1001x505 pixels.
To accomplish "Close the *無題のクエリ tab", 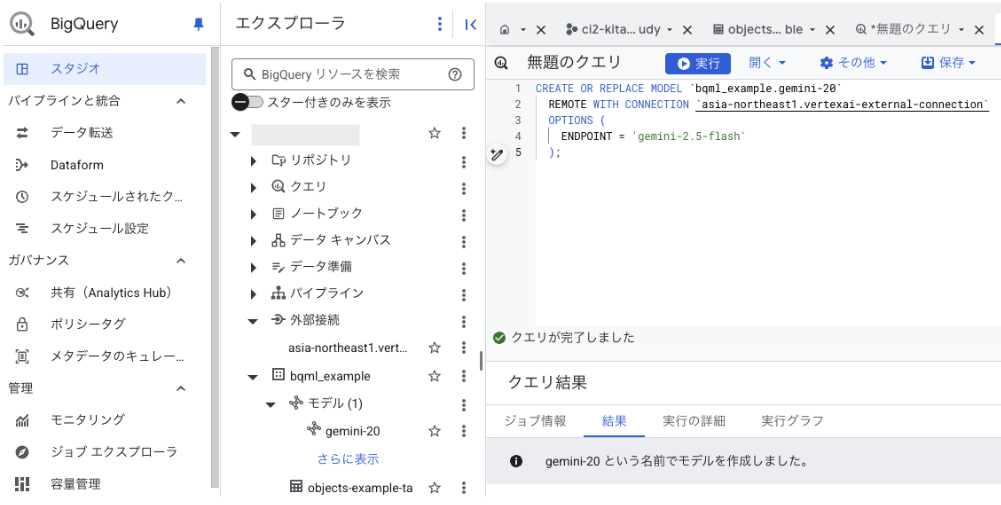I will 979,30.
